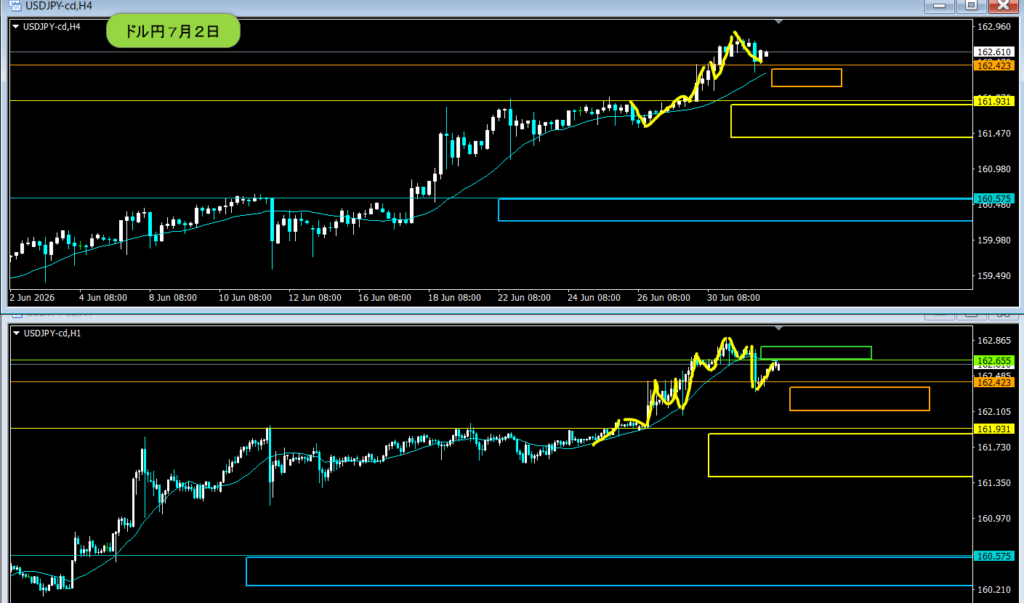Click the chart window icon beside the USDJPY-cd,H4 title
The width and height of the screenshot is (1024, 603).
tap(14, 5)
